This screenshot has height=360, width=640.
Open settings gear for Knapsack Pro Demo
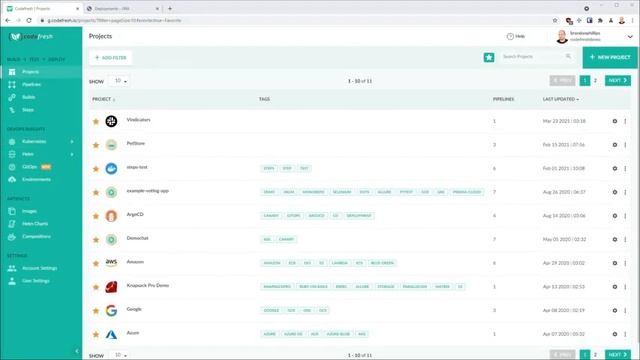(615, 287)
